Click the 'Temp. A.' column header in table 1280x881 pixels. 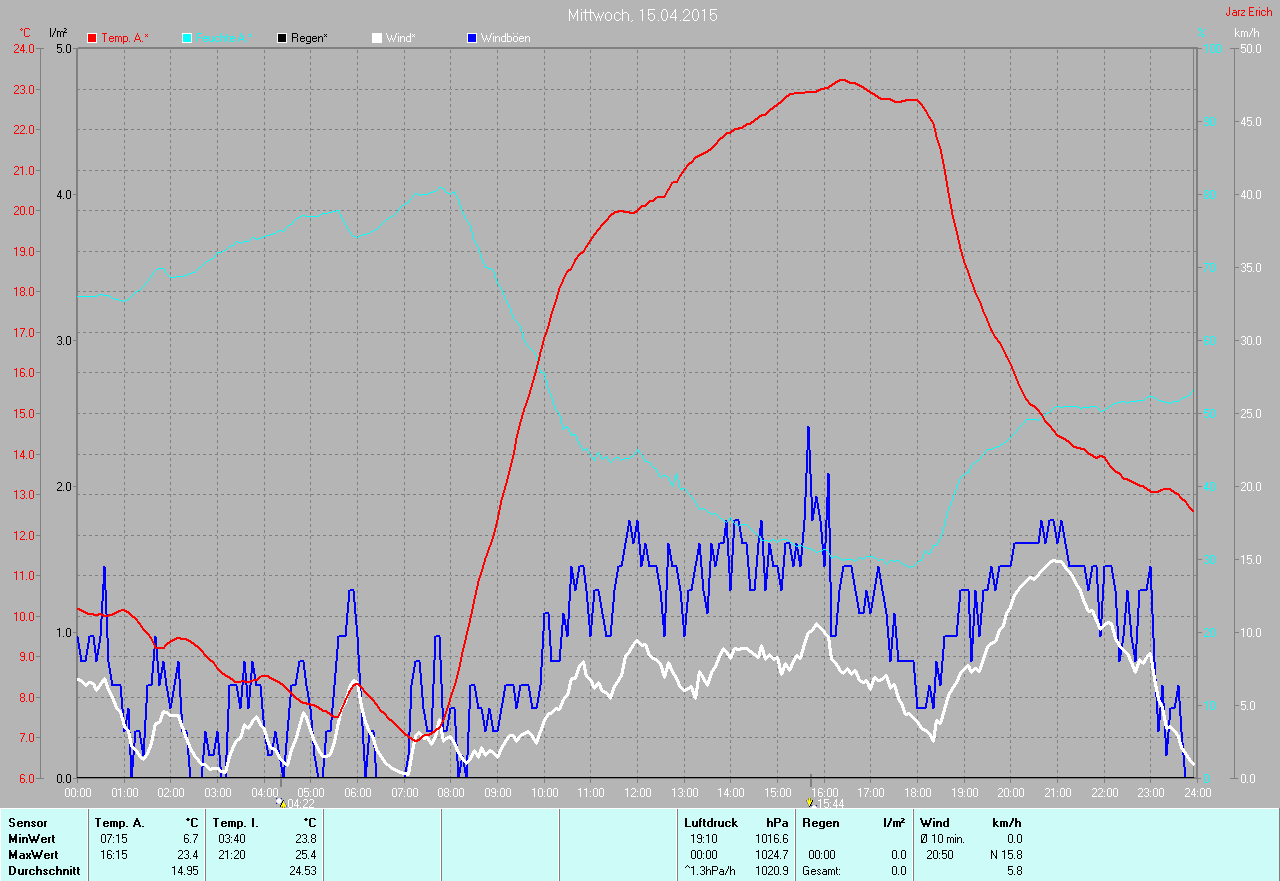pyautogui.click(x=119, y=823)
